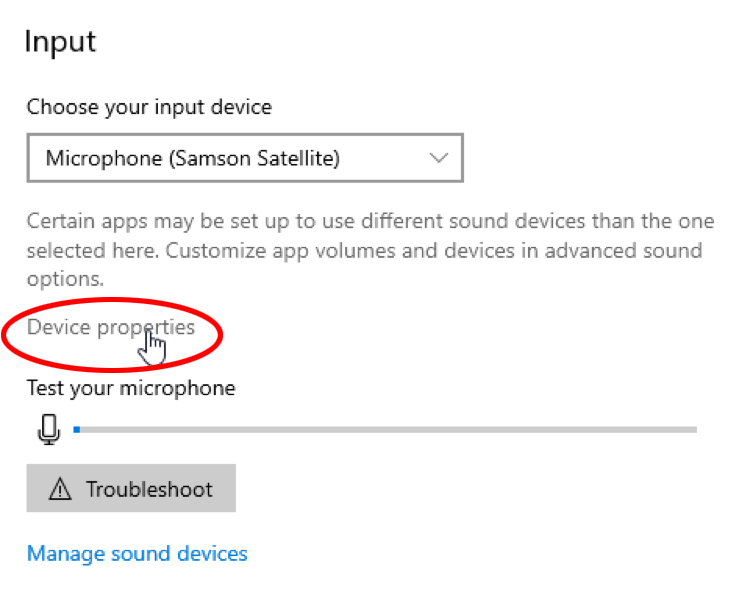Open the Microphone (Samson Satellite) combo box

coord(245,158)
